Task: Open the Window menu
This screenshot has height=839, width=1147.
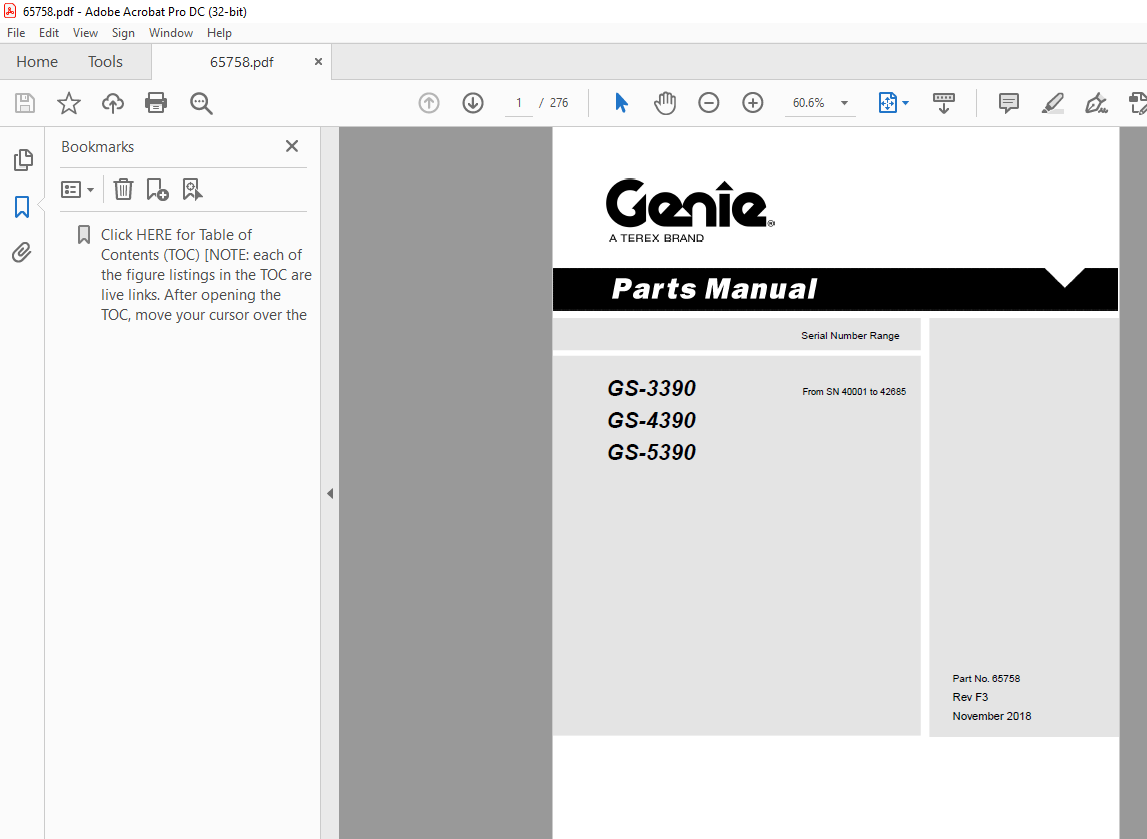Action: pos(170,33)
